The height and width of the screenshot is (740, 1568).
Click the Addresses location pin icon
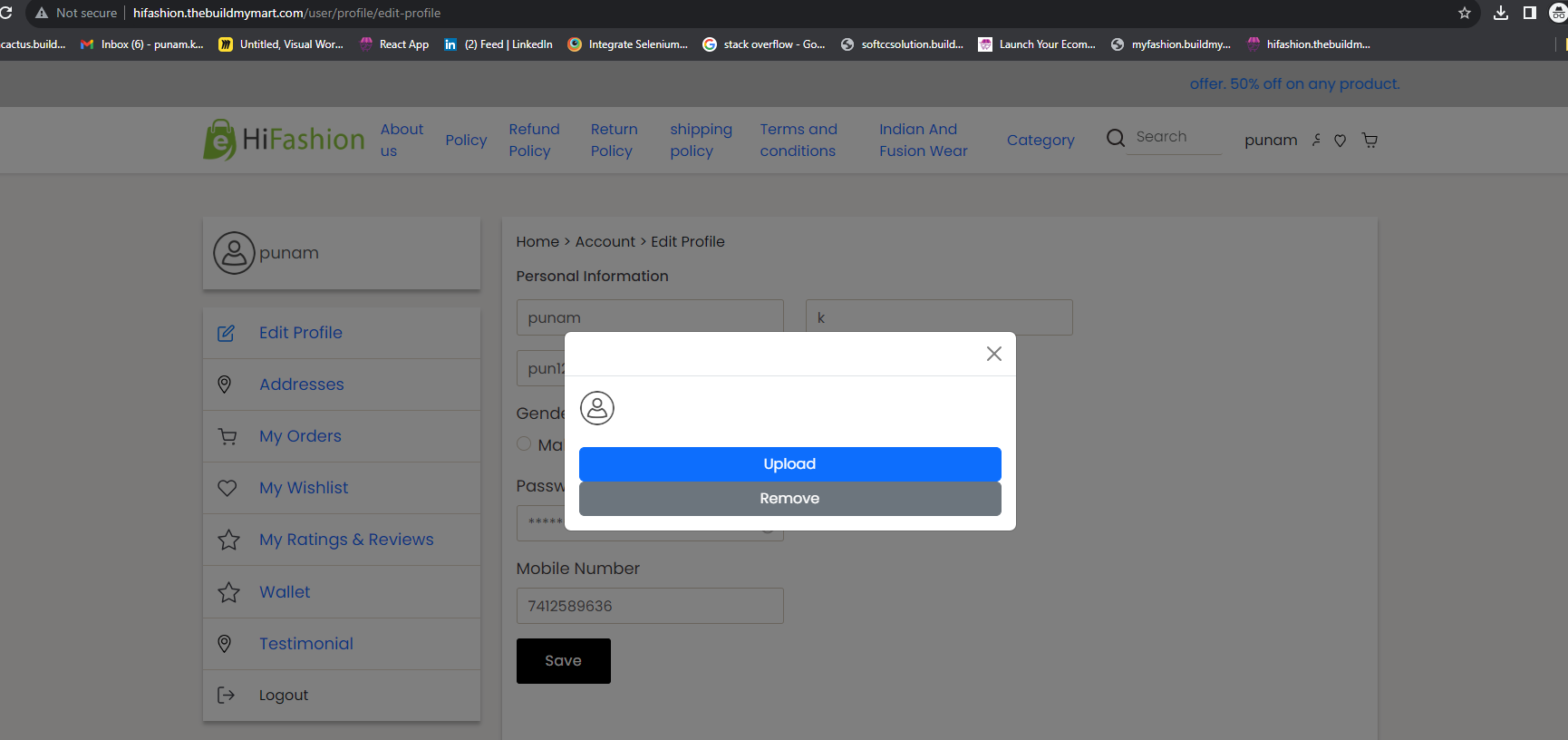pyautogui.click(x=225, y=385)
